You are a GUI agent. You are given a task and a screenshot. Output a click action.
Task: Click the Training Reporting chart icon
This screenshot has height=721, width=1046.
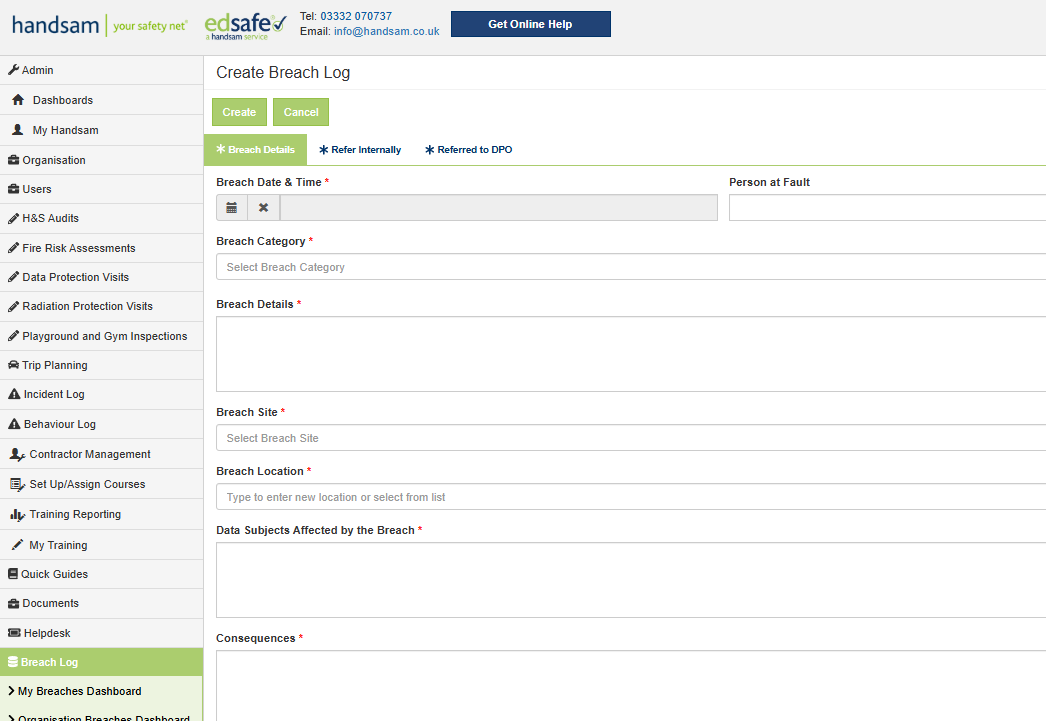[x=17, y=514]
